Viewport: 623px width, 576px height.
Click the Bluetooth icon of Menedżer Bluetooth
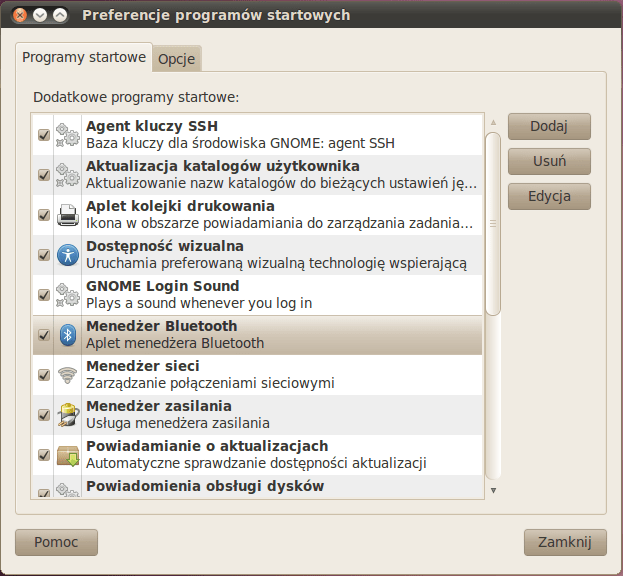pos(68,335)
